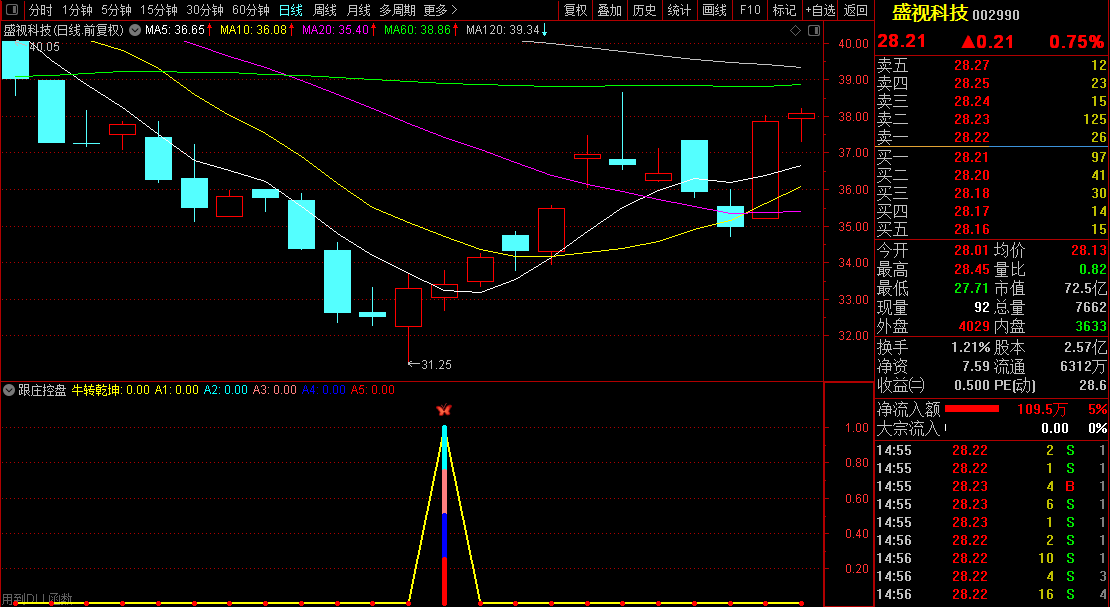Click the 返回 back button
1110x607 pixels.
coord(856,10)
